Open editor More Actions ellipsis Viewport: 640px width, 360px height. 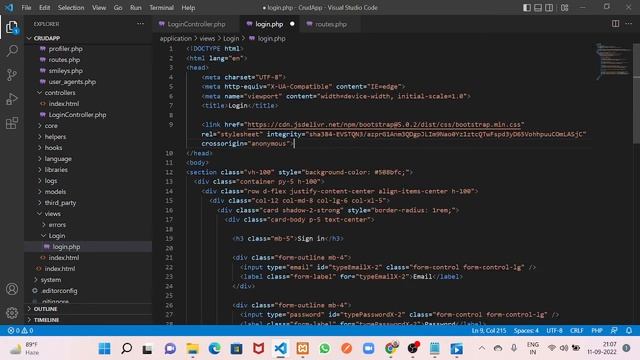coord(629,24)
